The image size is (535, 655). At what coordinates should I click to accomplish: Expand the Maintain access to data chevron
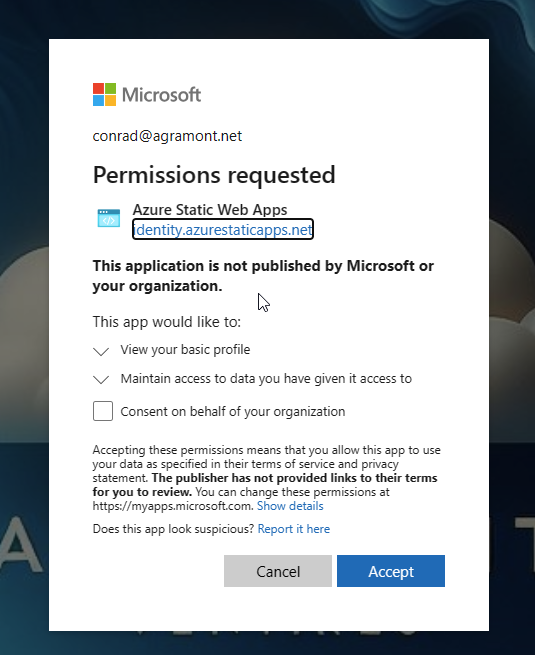101,379
